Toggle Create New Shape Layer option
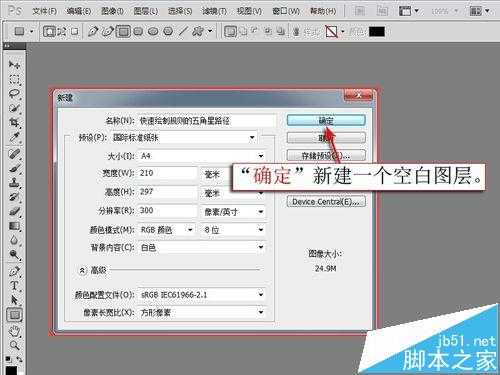This screenshot has width=500, height=375. (x=230, y=32)
